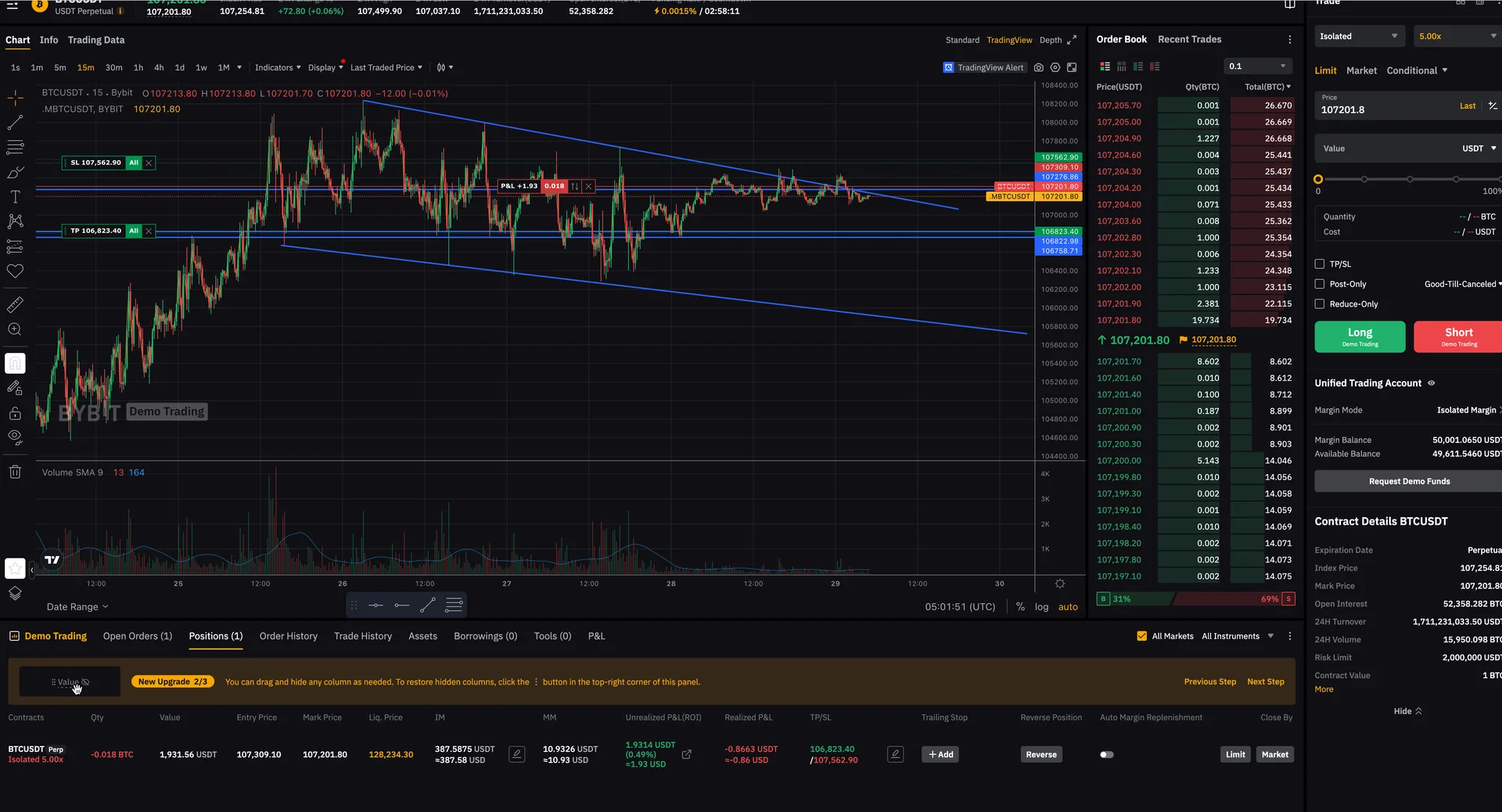Remove drawings with the trash icon

(15, 471)
